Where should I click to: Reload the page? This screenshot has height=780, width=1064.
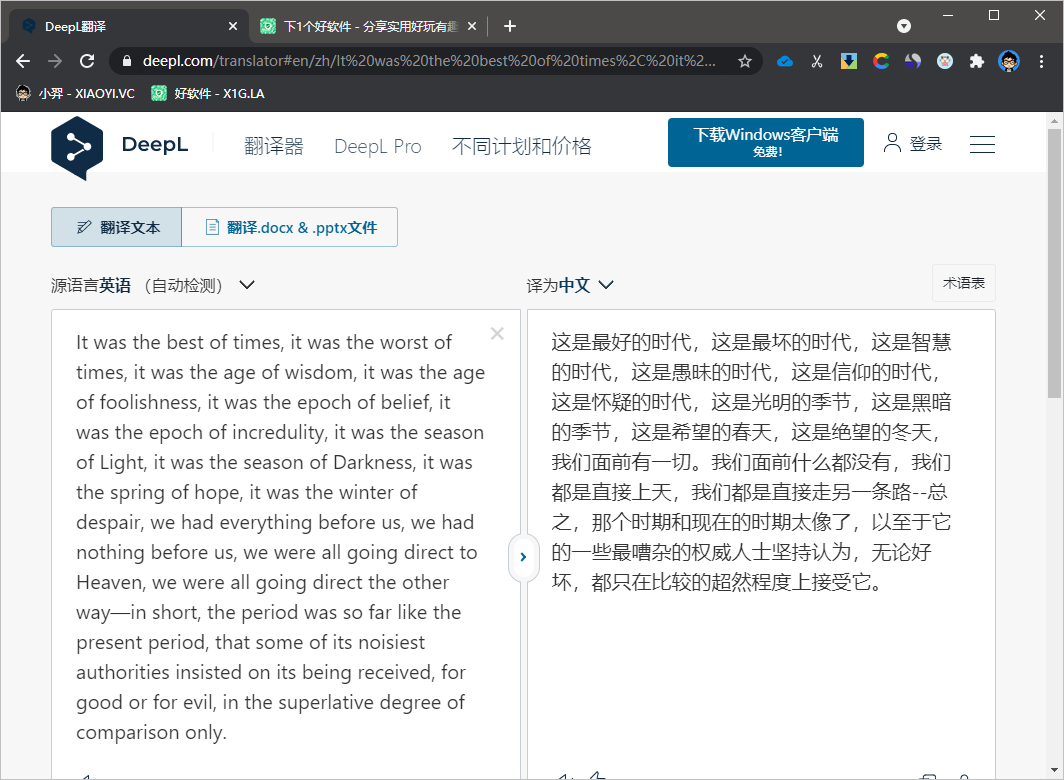point(87,61)
